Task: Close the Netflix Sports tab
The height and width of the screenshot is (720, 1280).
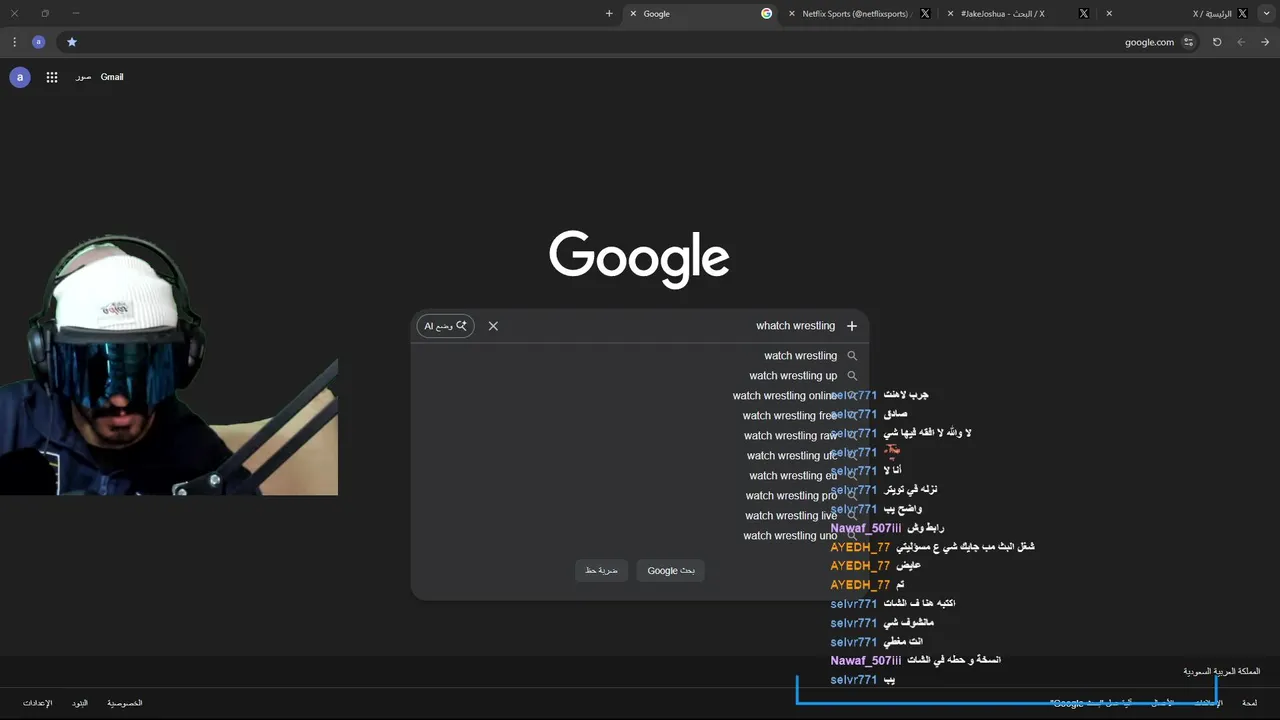Action: click(x=792, y=14)
